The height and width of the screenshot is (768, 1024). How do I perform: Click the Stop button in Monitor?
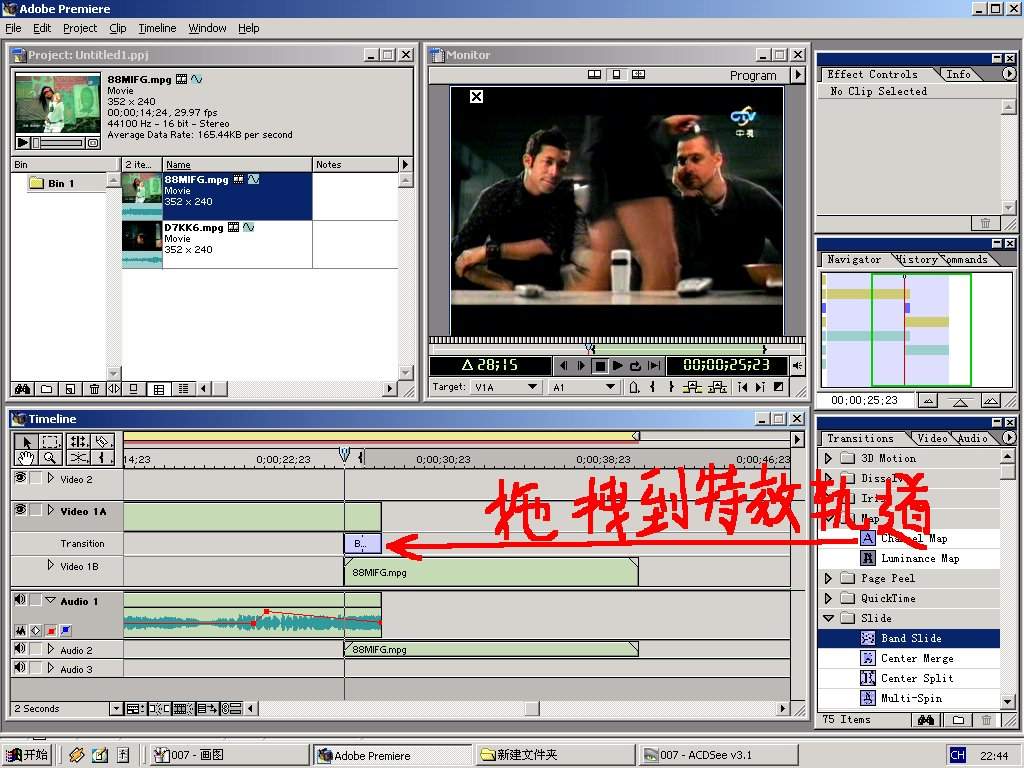(x=600, y=366)
